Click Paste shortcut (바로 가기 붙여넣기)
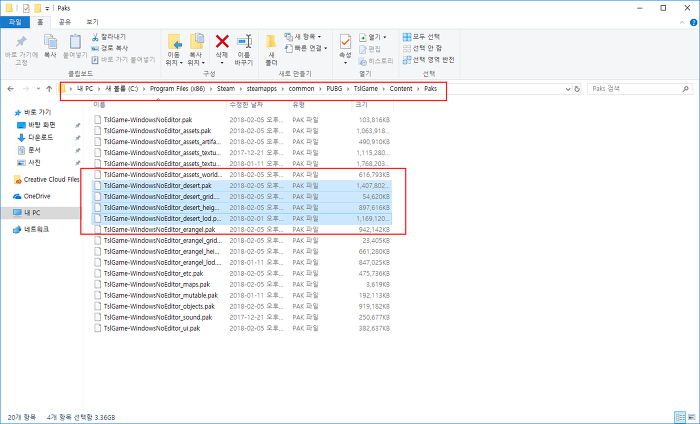This screenshot has width=700, height=424. point(123,59)
